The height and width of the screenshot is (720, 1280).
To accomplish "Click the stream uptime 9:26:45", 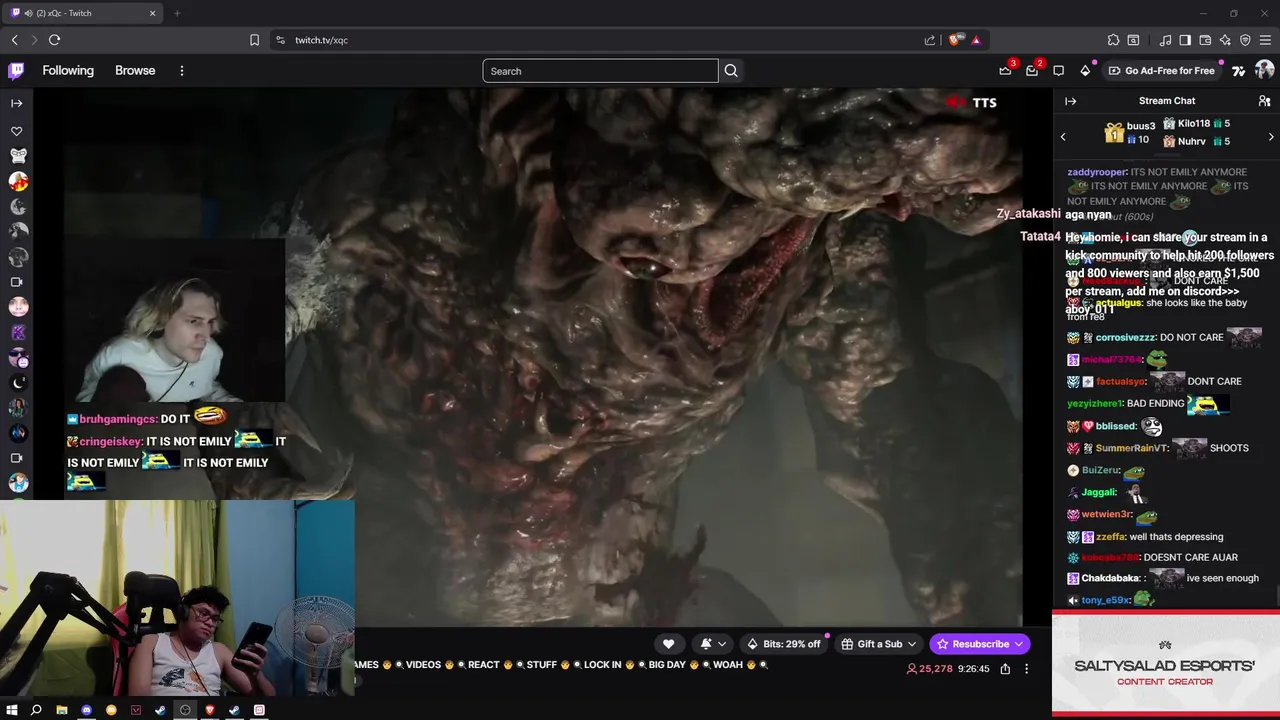I will (973, 669).
